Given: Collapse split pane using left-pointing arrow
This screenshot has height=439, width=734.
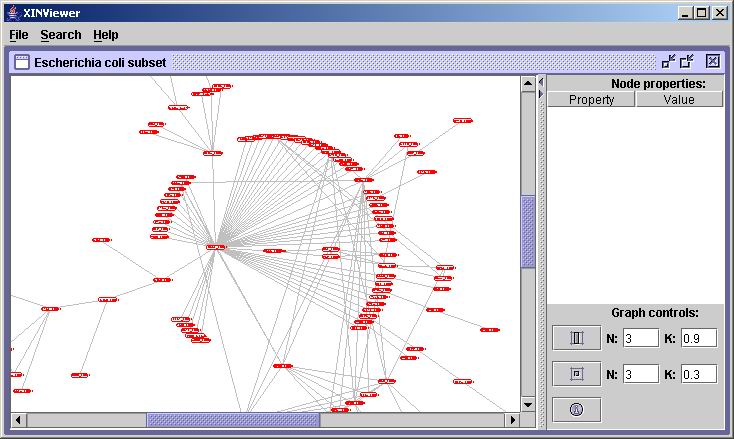Looking at the screenshot, I should point(541,82).
